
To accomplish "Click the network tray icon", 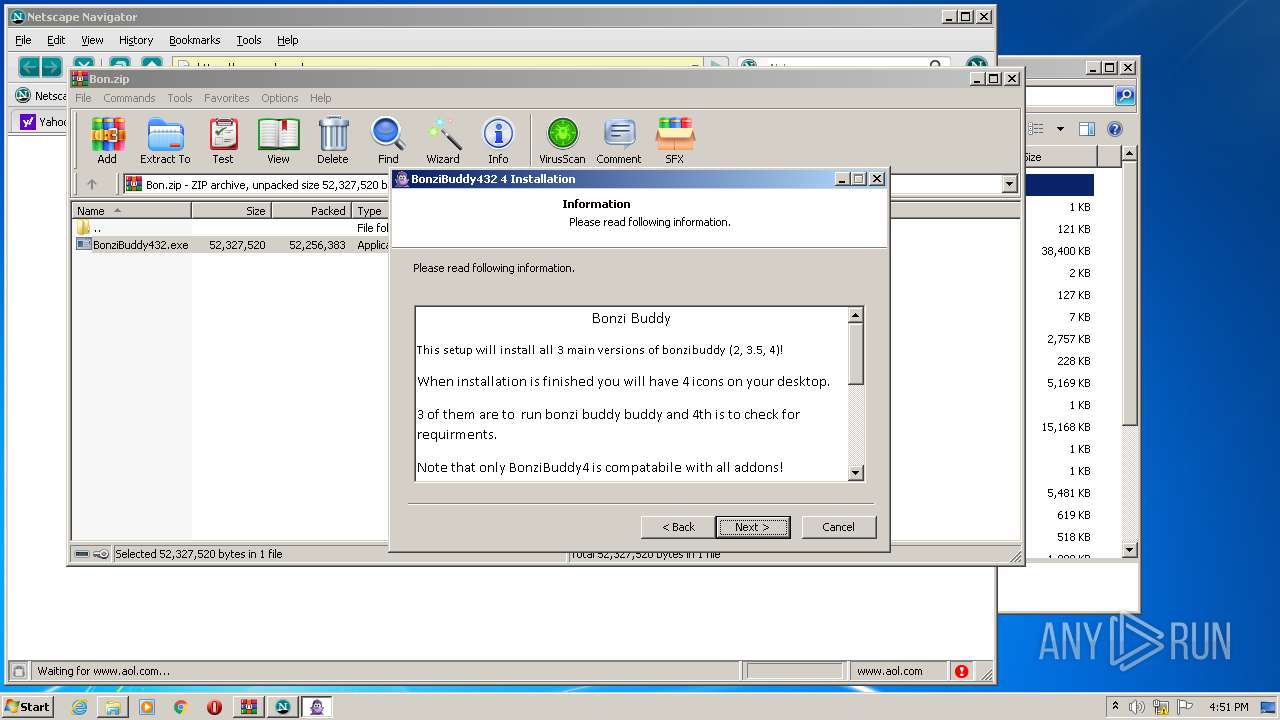I will click(x=1161, y=707).
